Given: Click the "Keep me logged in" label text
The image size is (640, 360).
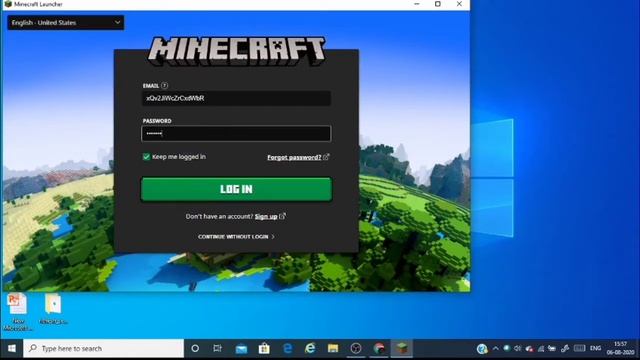Looking at the screenshot, I should tap(179, 157).
